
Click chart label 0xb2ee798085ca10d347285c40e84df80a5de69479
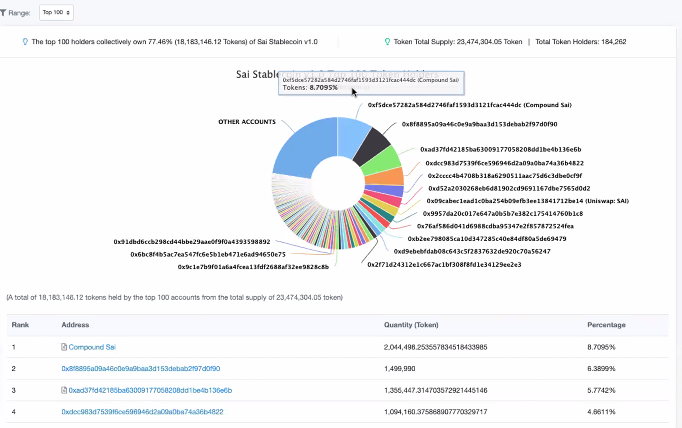pos(487,239)
